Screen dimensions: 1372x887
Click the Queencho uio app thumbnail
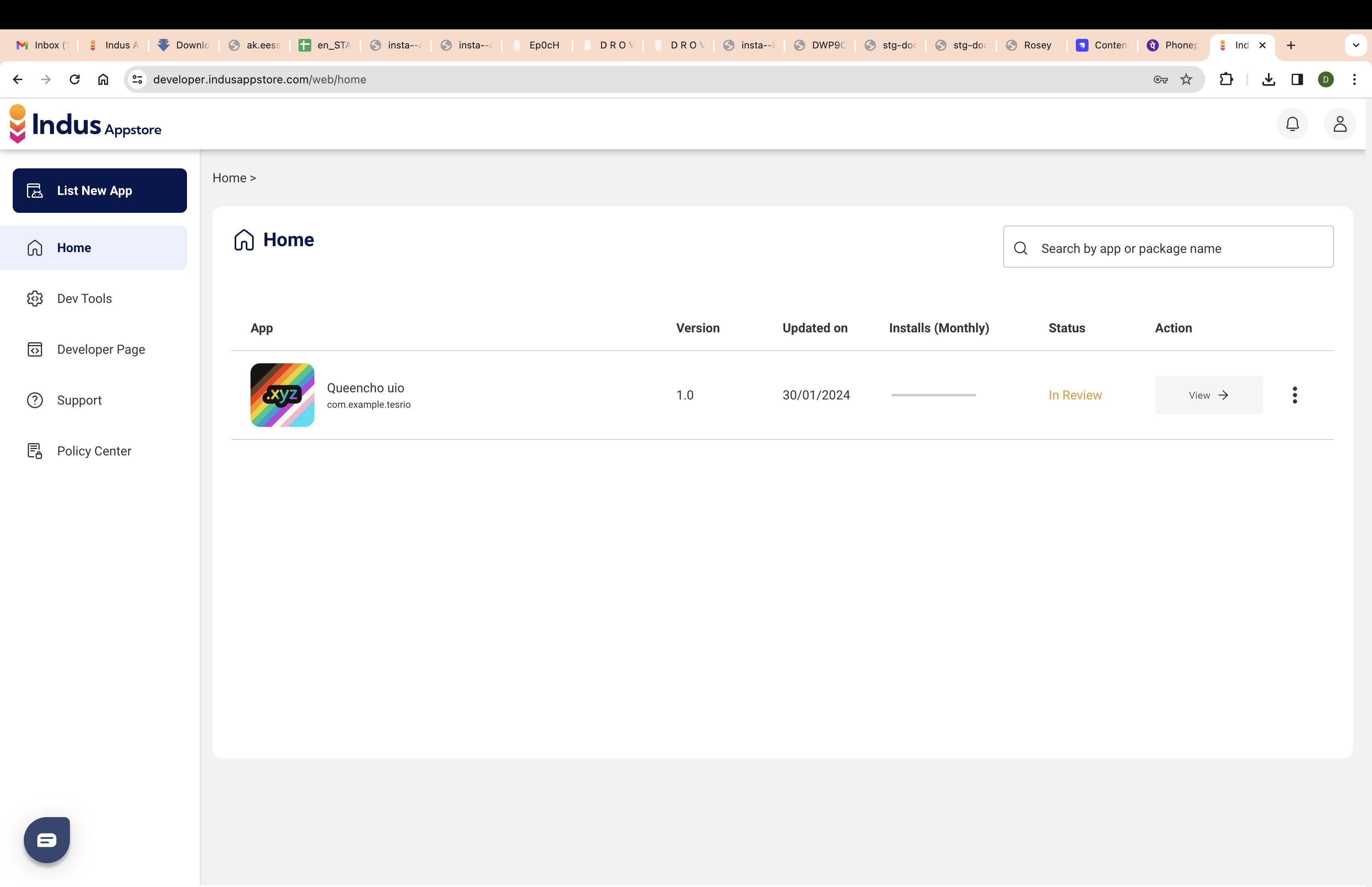tap(282, 395)
